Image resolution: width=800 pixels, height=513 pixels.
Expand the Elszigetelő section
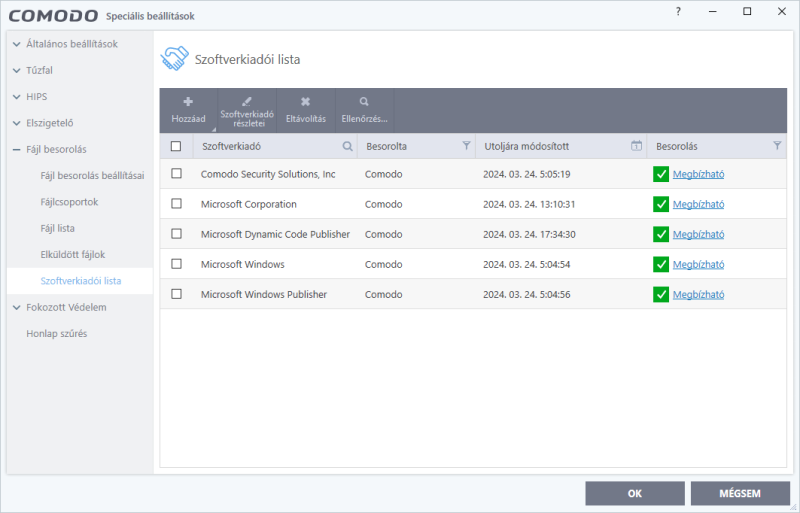(17, 123)
